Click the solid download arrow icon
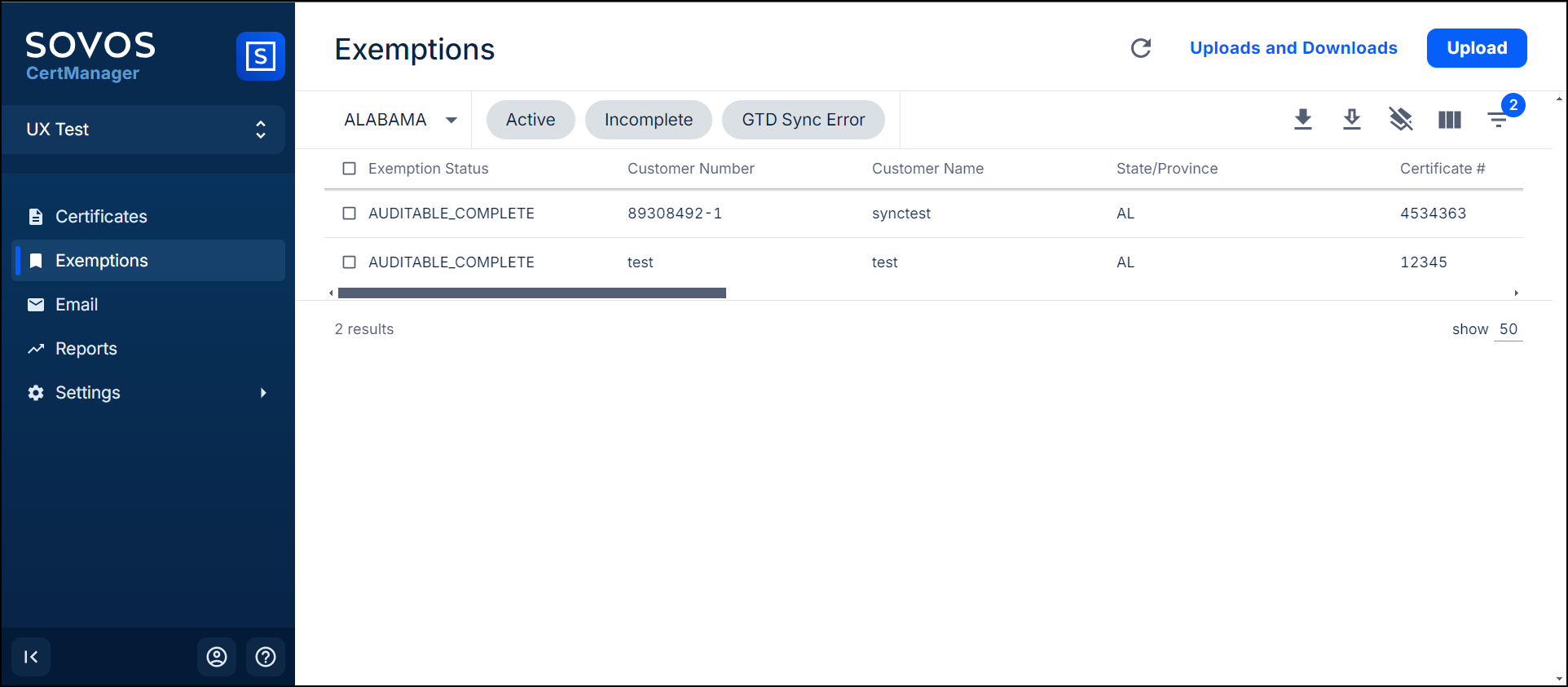Image resolution: width=1568 pixels, height=687 pixels. 1303,120
